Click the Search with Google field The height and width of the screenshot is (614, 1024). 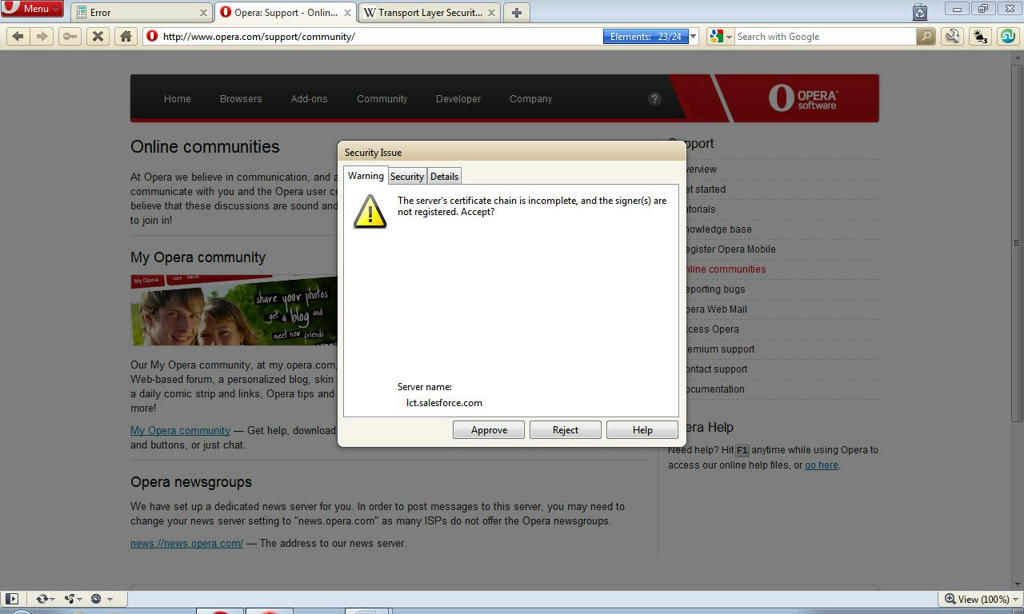tap(825, 37)
